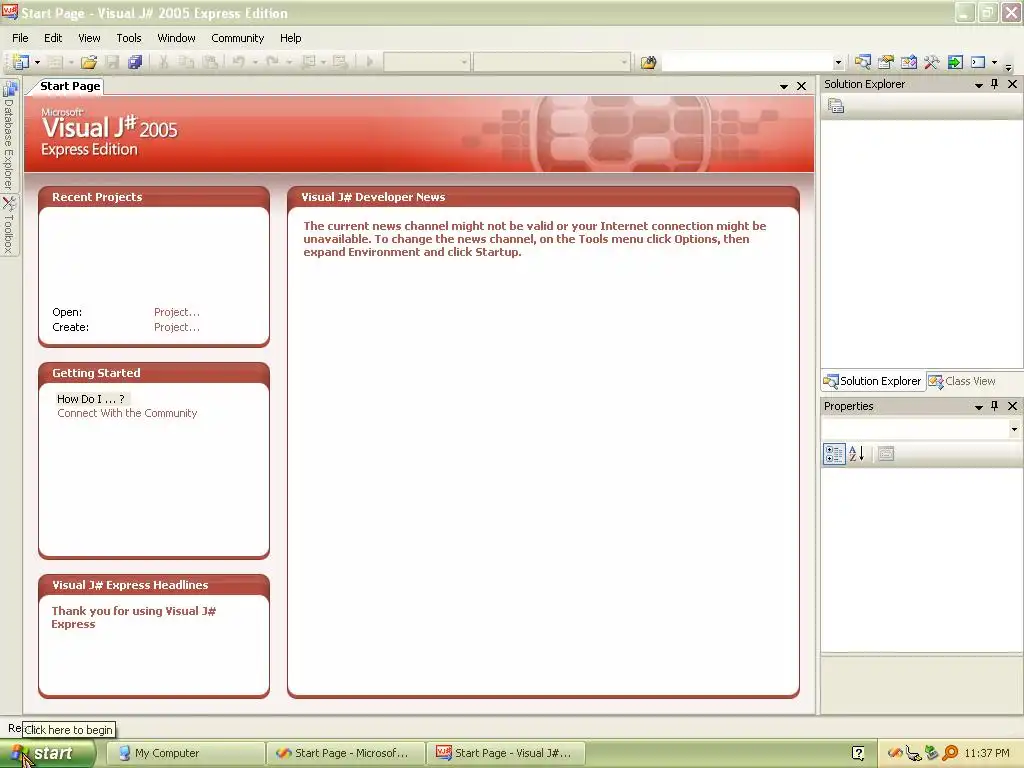Click the Windows Start button
The image size is (1024, 768).
point(47,754)
